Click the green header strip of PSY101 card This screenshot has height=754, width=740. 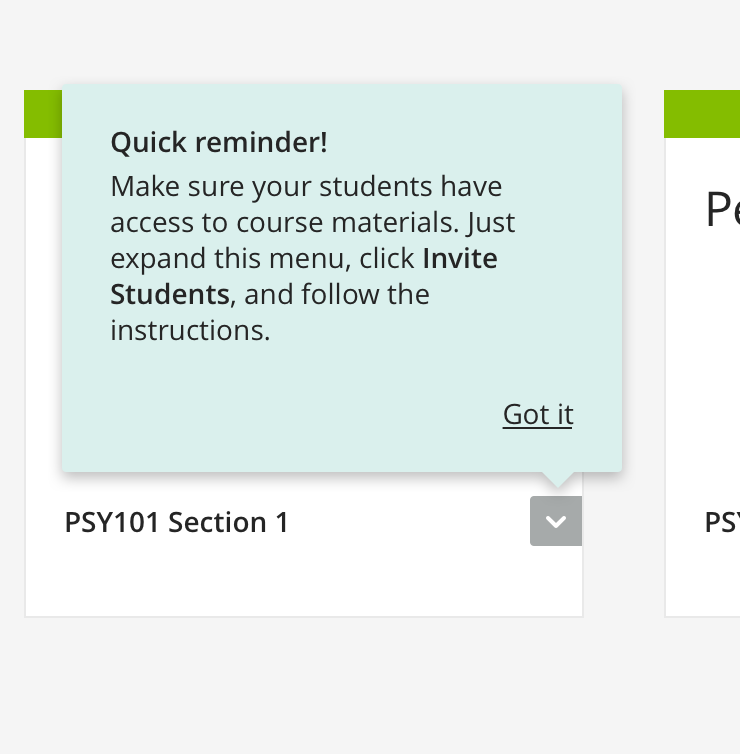[x=43, y=113]
